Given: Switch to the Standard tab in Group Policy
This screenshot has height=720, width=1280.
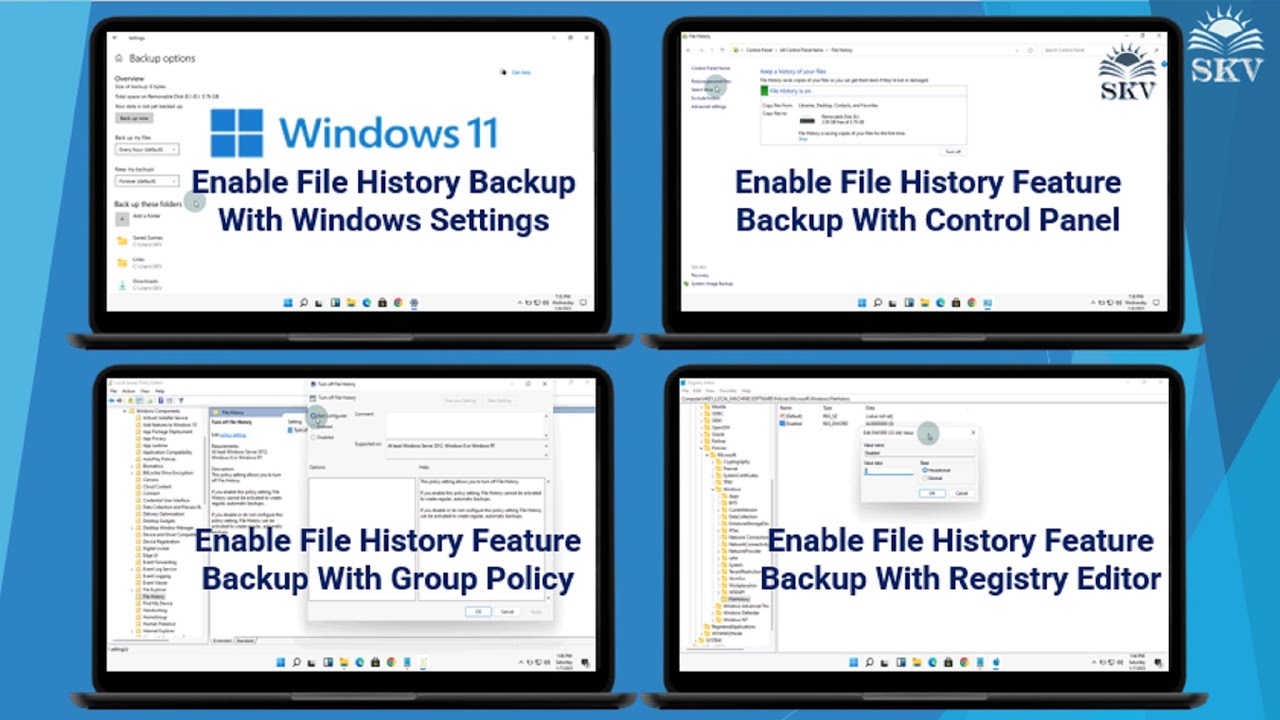Looking at the screenshot, I should point(245,640).
